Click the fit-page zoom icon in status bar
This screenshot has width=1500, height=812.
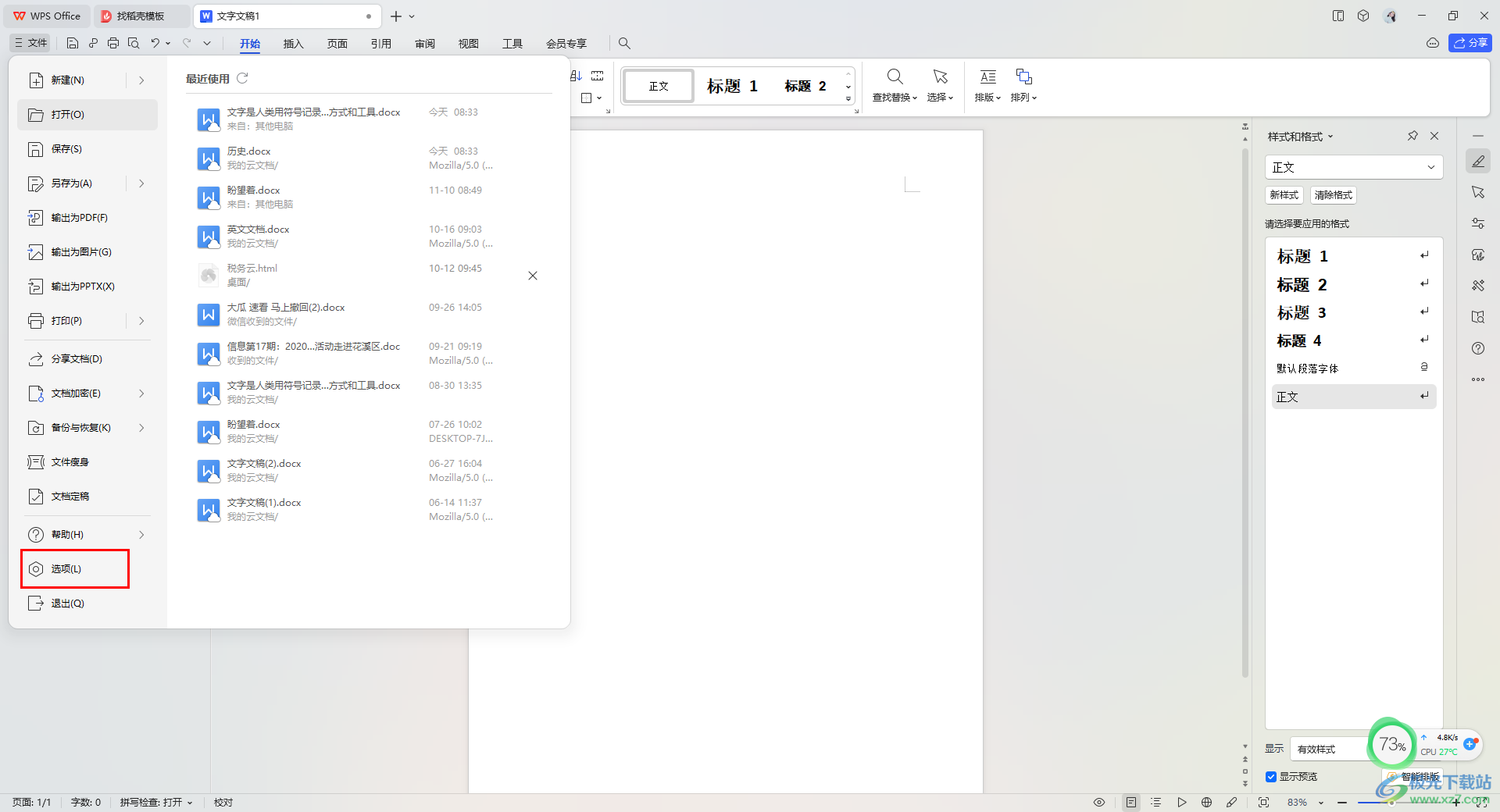pyautogui.click(x=1263, y=802)
